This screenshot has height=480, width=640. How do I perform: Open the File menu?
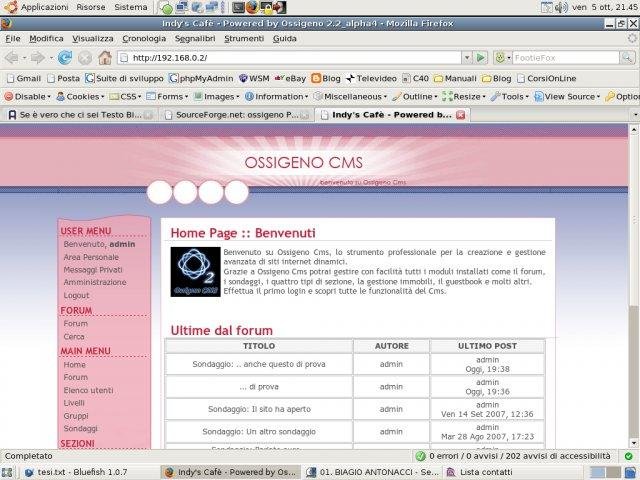(x=13, y=39)
